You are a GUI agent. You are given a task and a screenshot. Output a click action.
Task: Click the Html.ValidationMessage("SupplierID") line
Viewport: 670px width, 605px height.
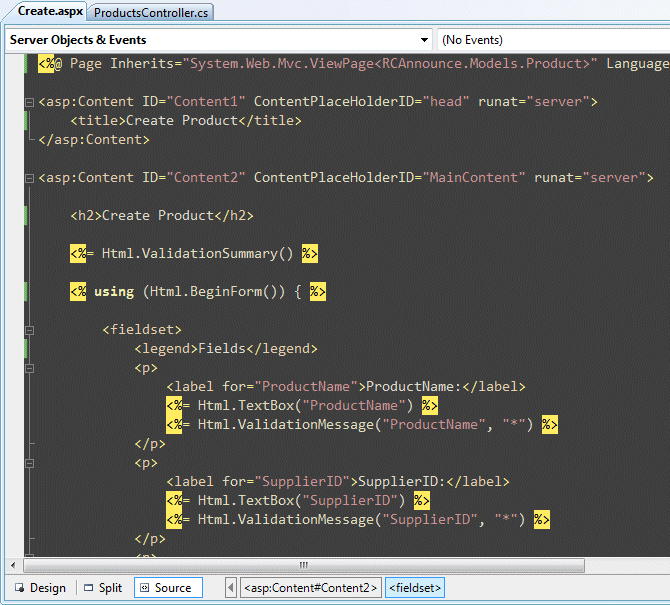[358, 520]
